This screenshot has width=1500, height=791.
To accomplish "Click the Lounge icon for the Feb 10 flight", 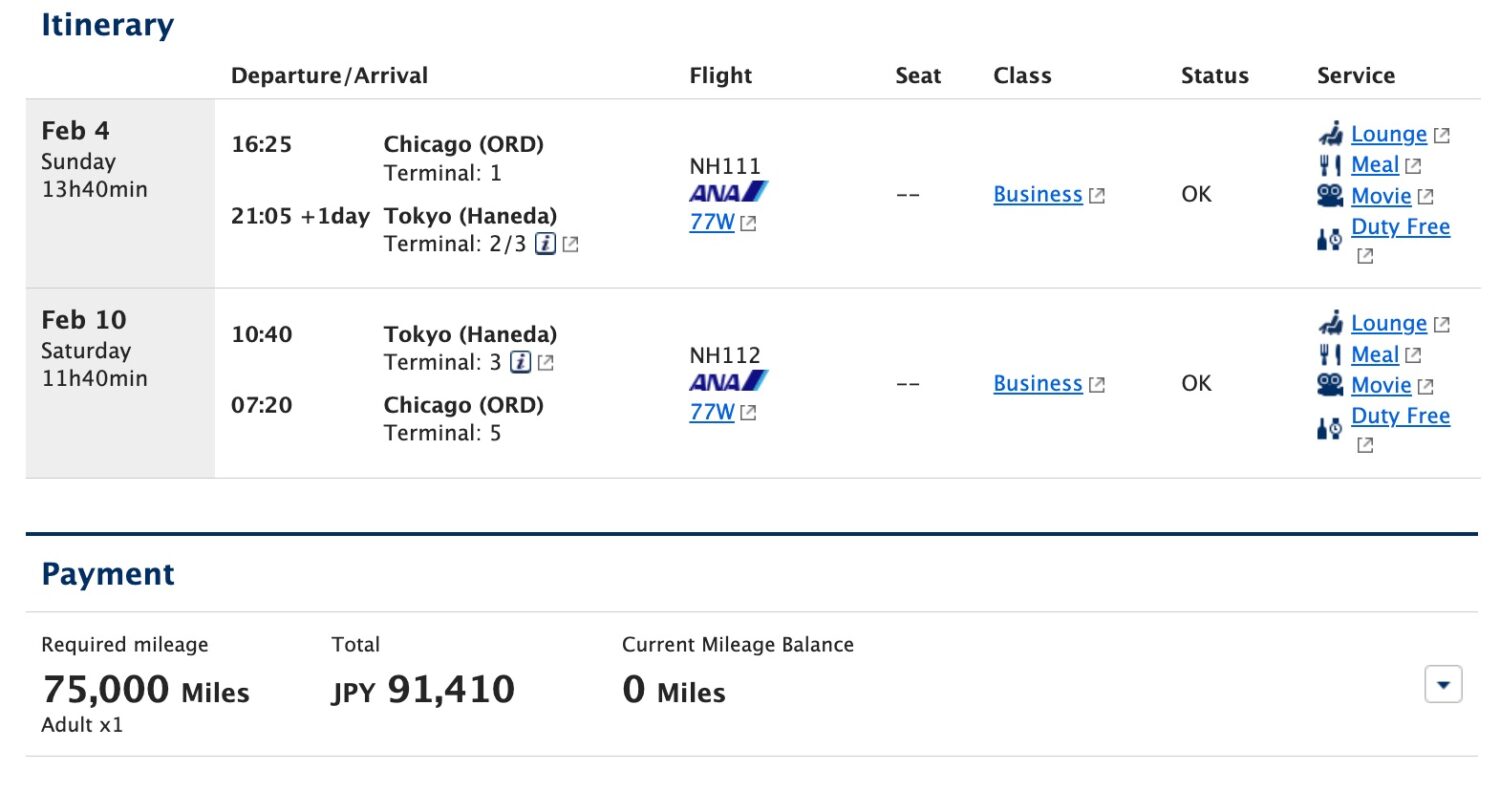I will (x=1331, y=323).
